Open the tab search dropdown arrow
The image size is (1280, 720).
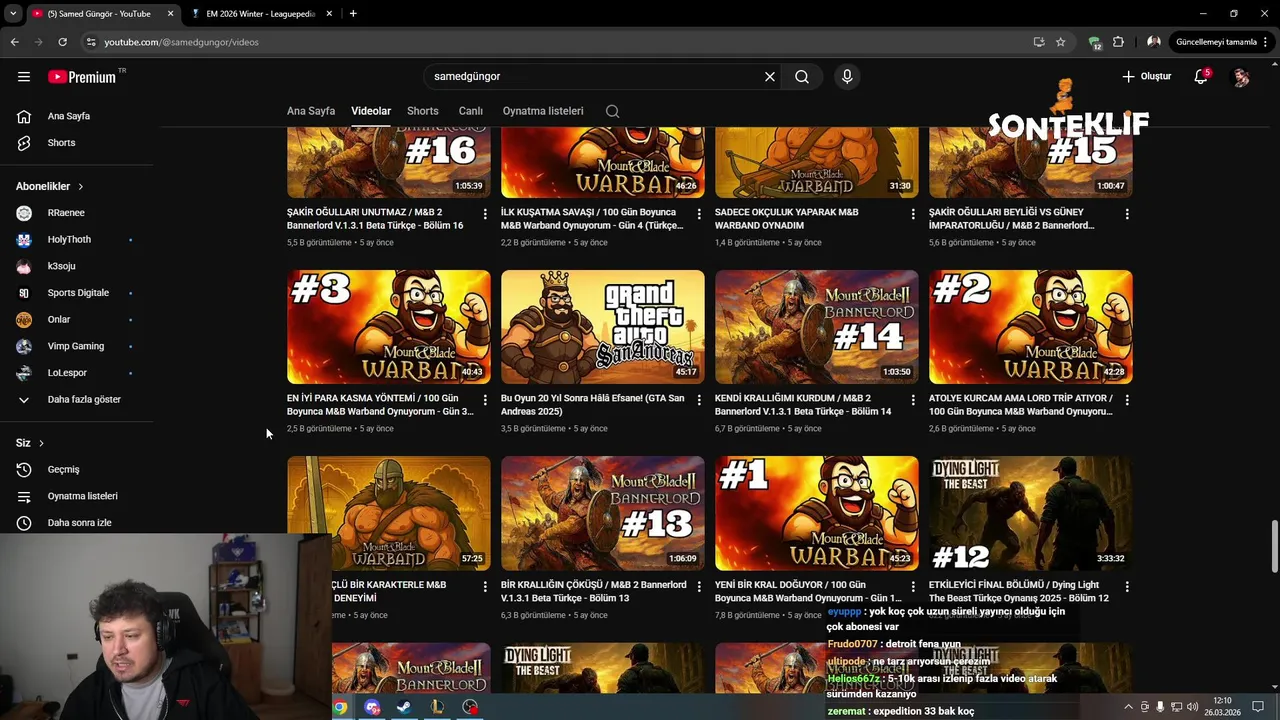point(13,14)
